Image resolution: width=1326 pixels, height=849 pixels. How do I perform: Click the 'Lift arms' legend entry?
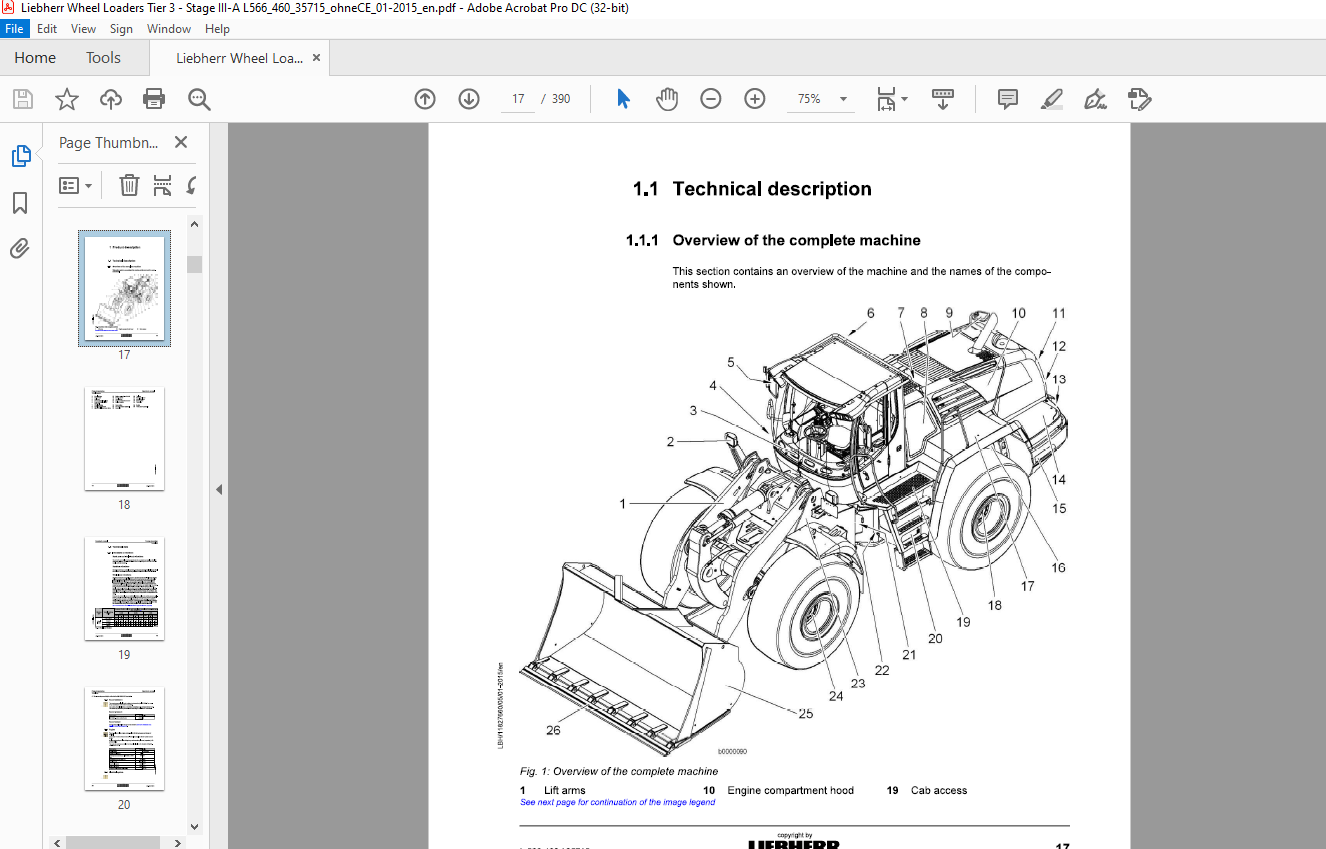[565, 790]
